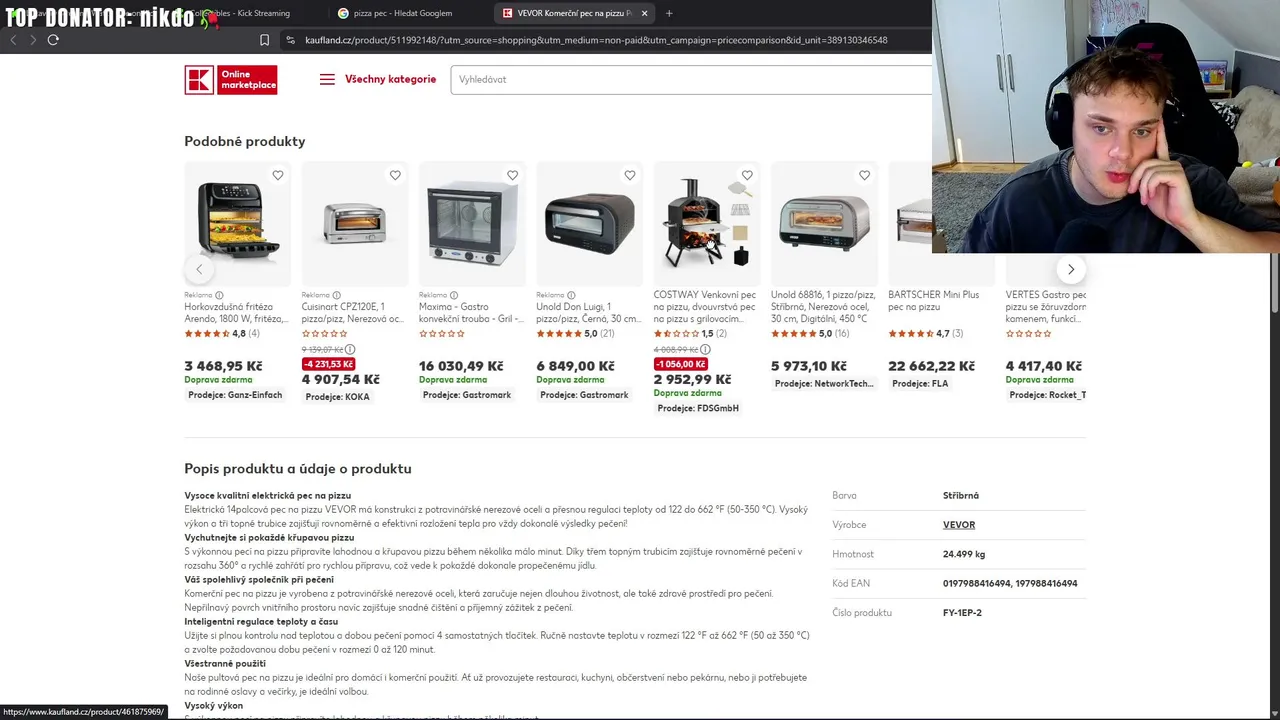The width and height of the screenshot is (1280, 720).
Task: Click the browser forward arrow
Action: pyautogui.click(x=33, y=40)
